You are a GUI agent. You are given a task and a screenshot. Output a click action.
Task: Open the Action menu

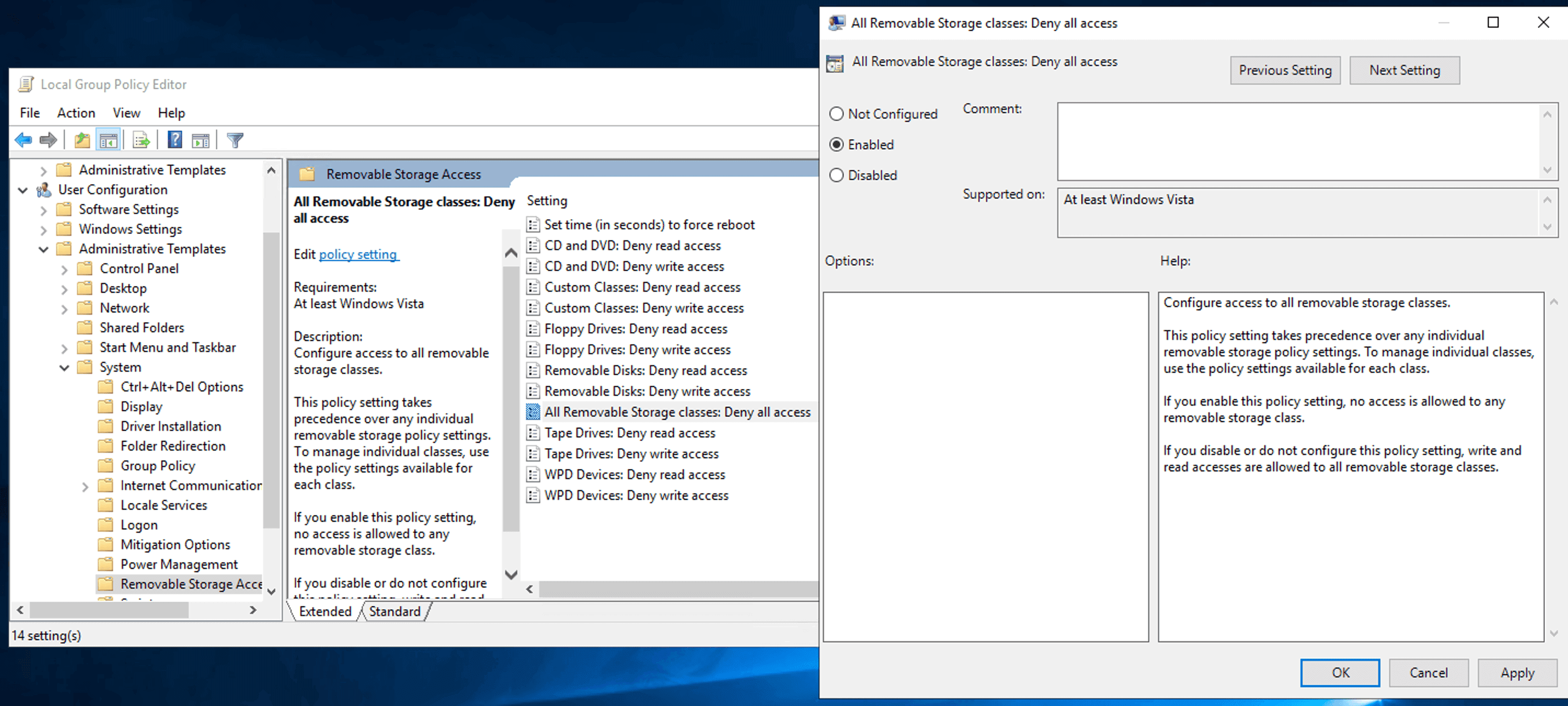point(76,113)
